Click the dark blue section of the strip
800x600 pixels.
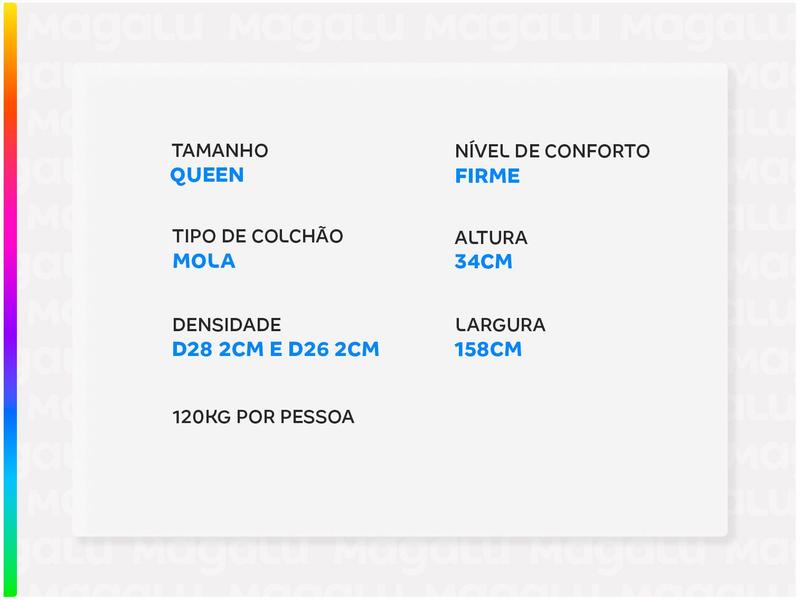(x=10, y=410)
